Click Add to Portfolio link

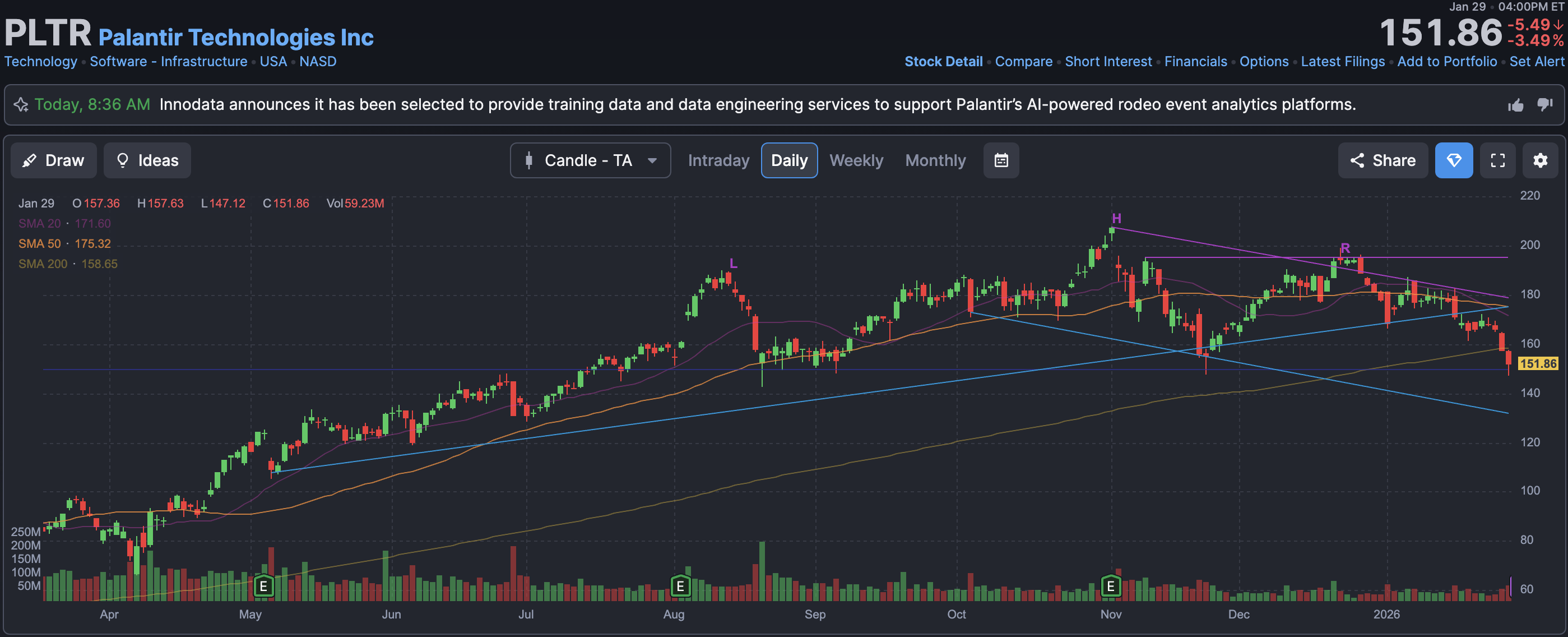(1446, 62)
